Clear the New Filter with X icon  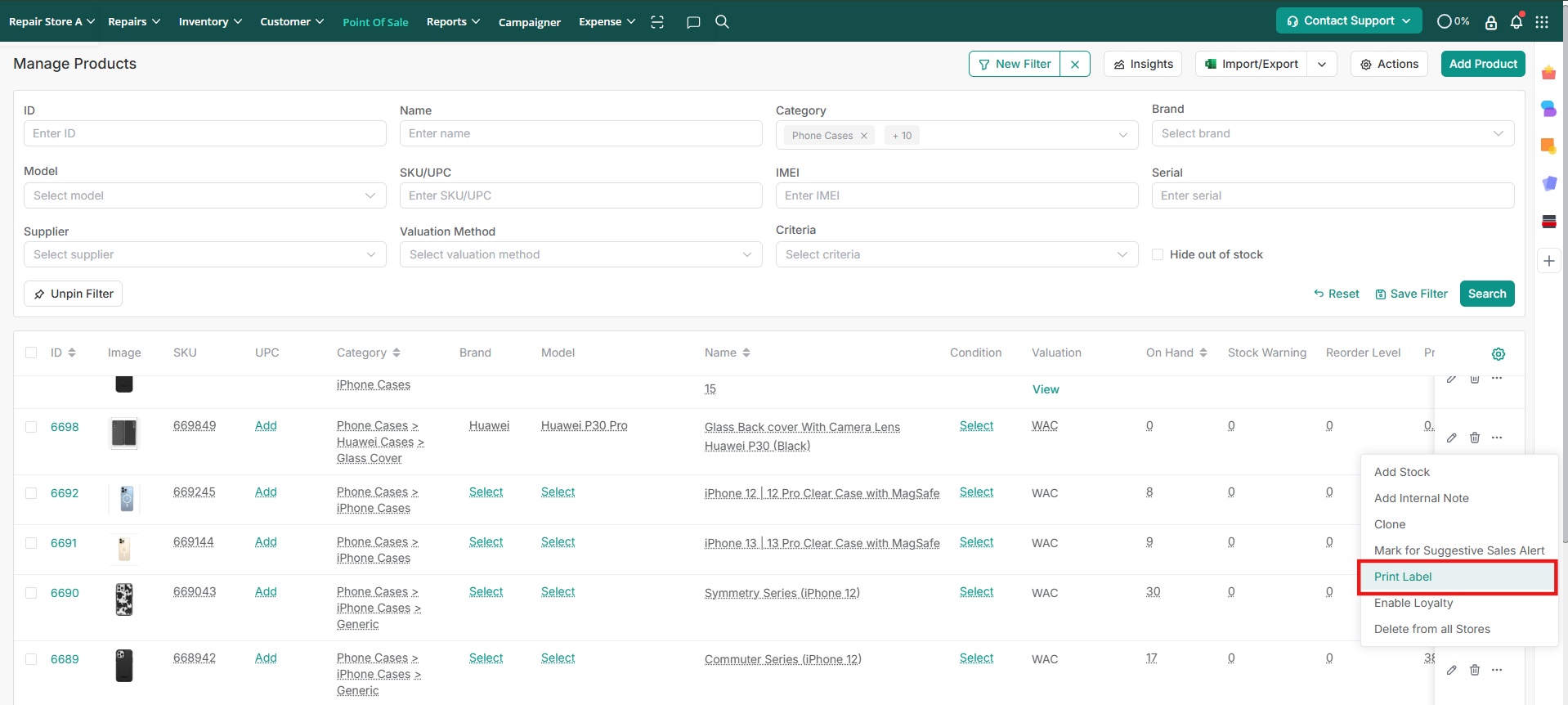(1075, 64)
